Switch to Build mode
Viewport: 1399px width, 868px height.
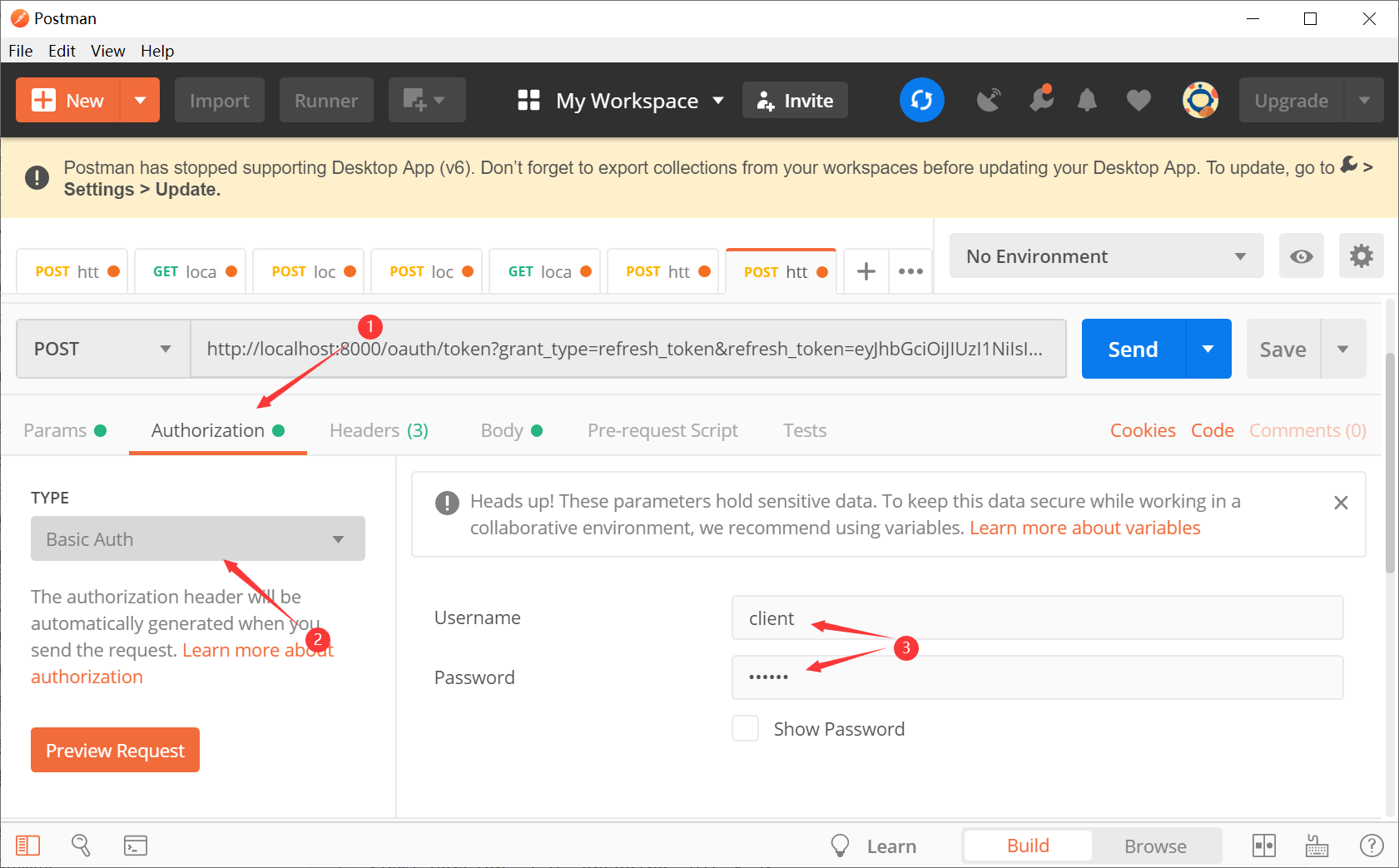tap(1028, 846)
